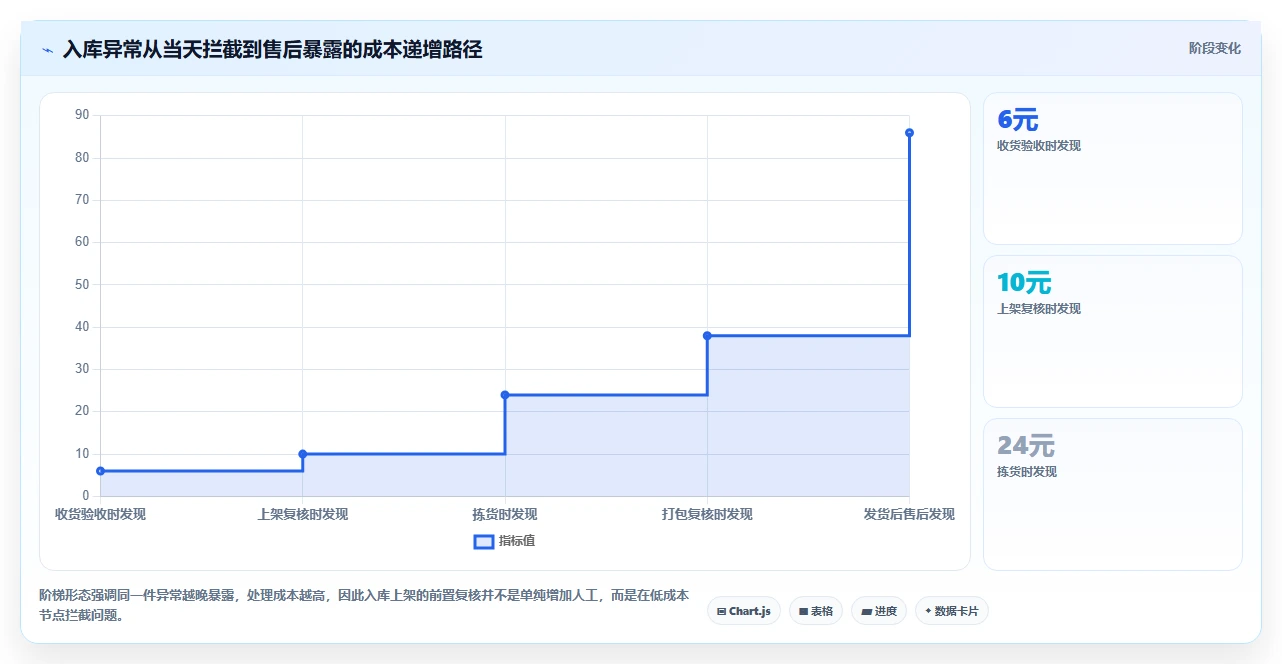
Task: Click the 50 y-axis tick label
Action: (x=82, y=285)
